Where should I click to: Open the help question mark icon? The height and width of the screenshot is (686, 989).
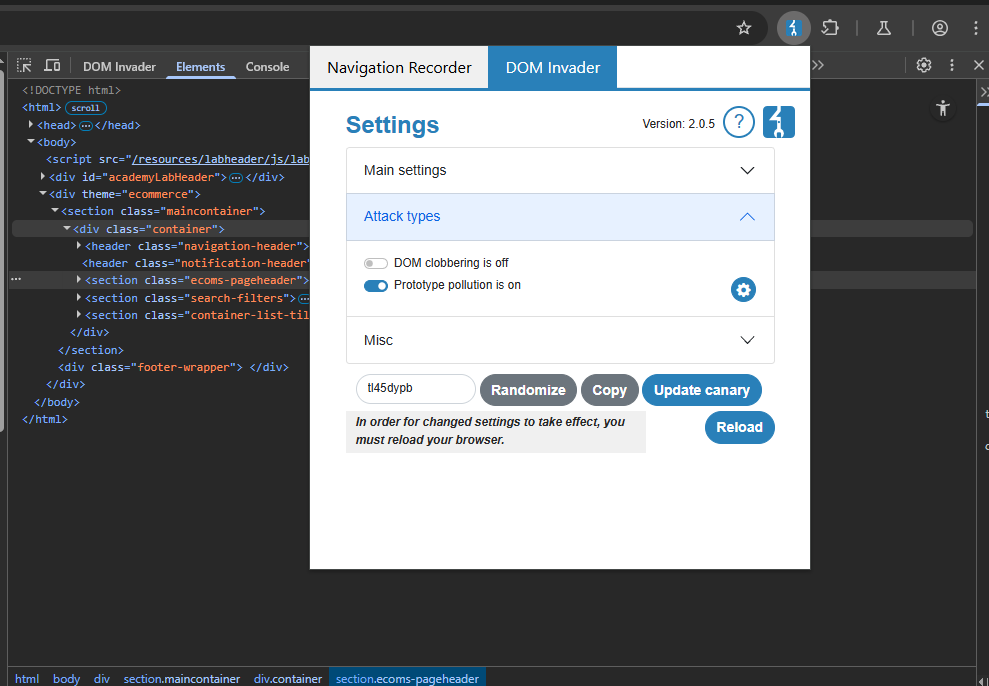tap(739, 122)
